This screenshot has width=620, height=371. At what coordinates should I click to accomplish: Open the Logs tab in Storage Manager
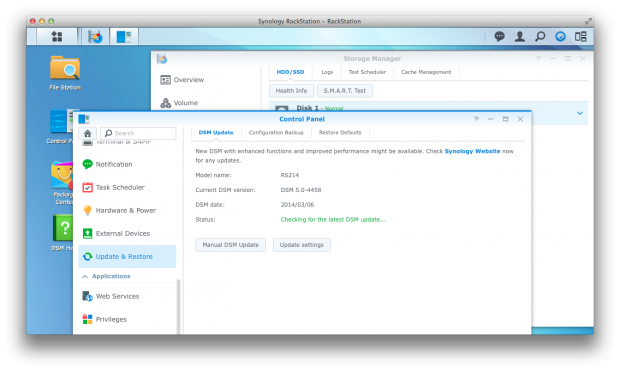click(x=327, y=72)
